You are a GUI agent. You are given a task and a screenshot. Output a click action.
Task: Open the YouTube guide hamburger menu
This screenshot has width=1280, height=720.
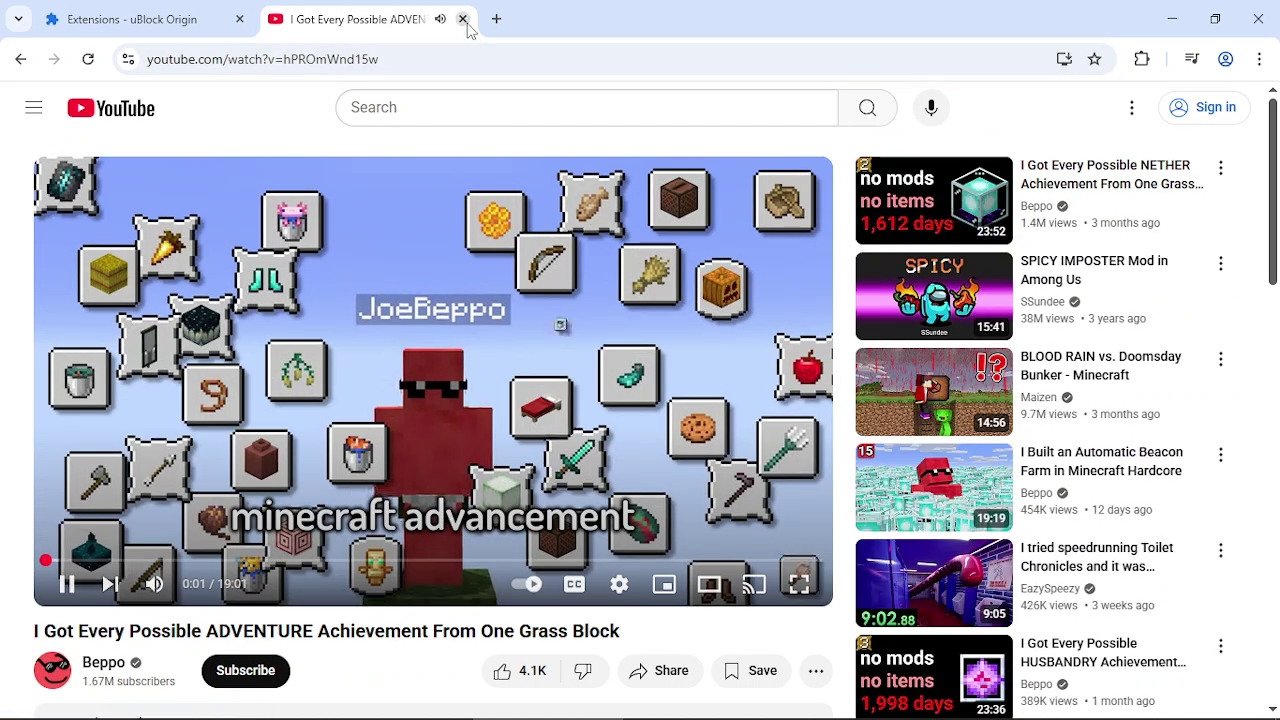click(34, 108)
